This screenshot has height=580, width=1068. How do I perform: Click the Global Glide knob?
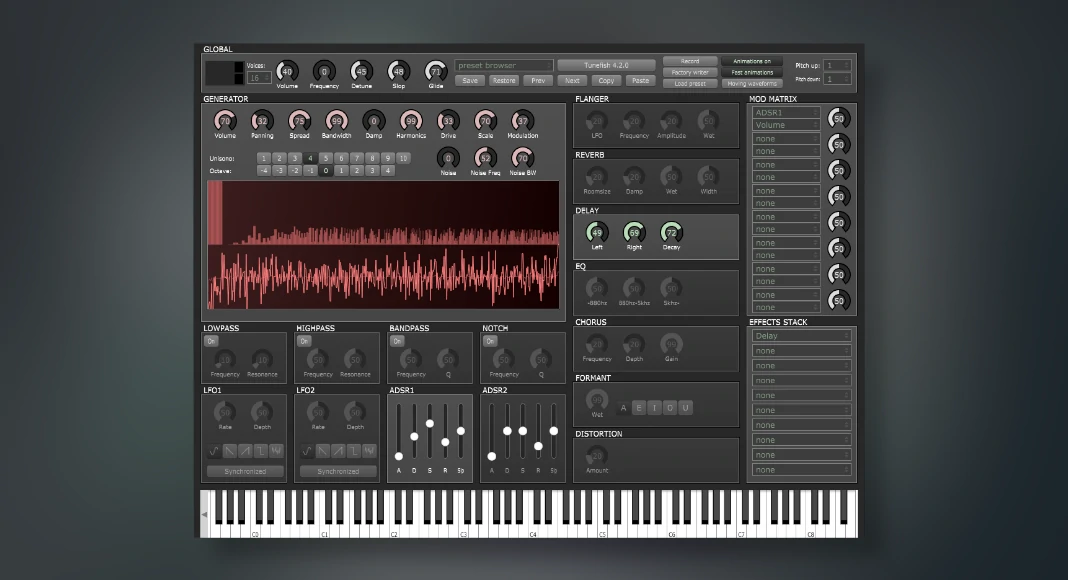click(x=436, y=71)
